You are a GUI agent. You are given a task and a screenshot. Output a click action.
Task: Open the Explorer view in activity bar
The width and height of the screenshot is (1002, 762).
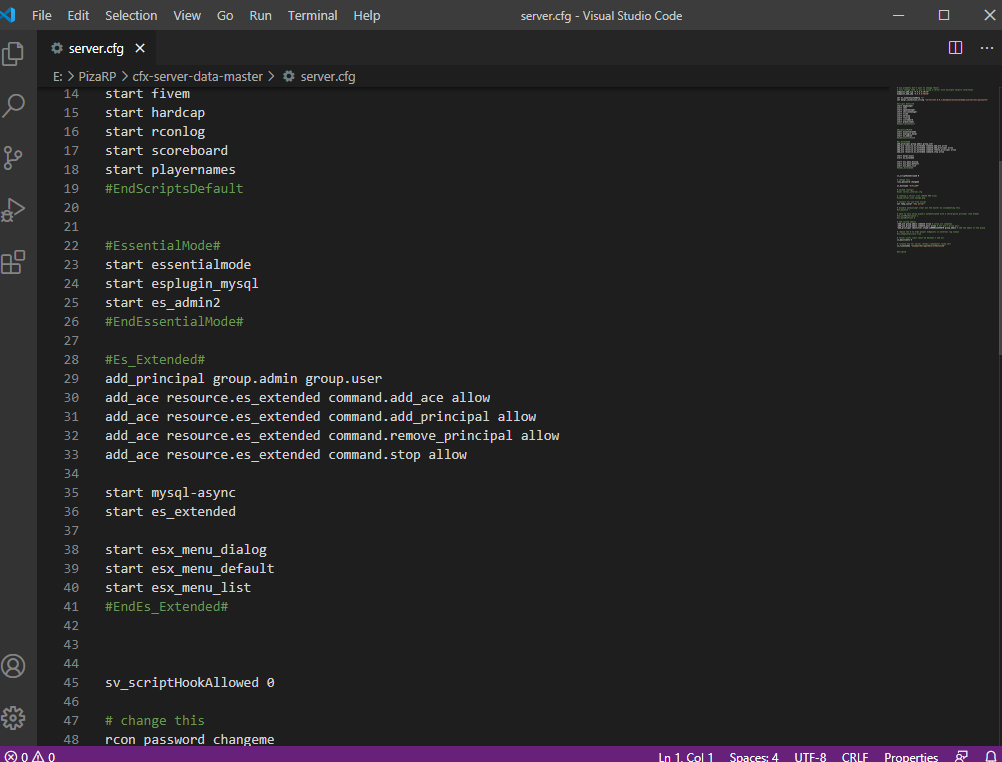pyautogui.click(x=13, y=54)
